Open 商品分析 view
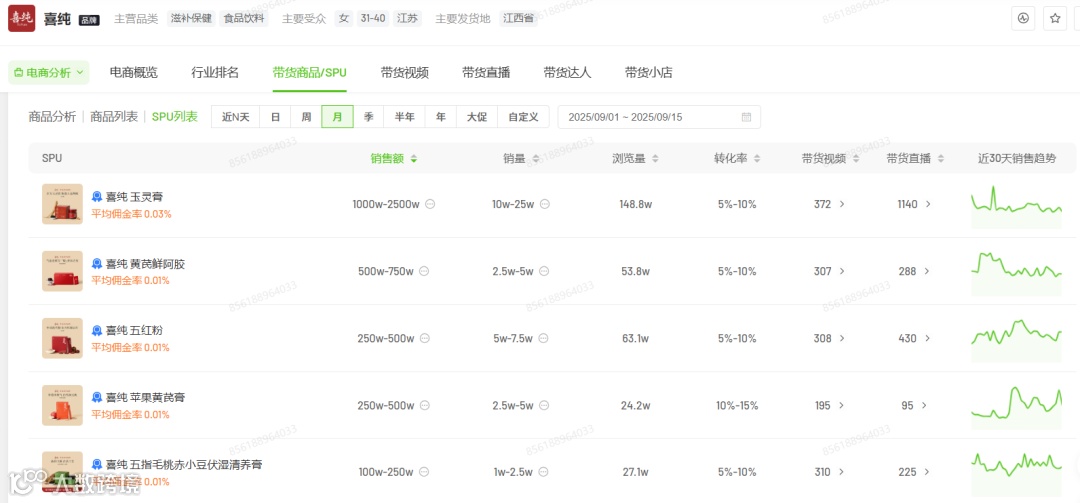This screenshot has height=503, width=1080. point(52,117)
